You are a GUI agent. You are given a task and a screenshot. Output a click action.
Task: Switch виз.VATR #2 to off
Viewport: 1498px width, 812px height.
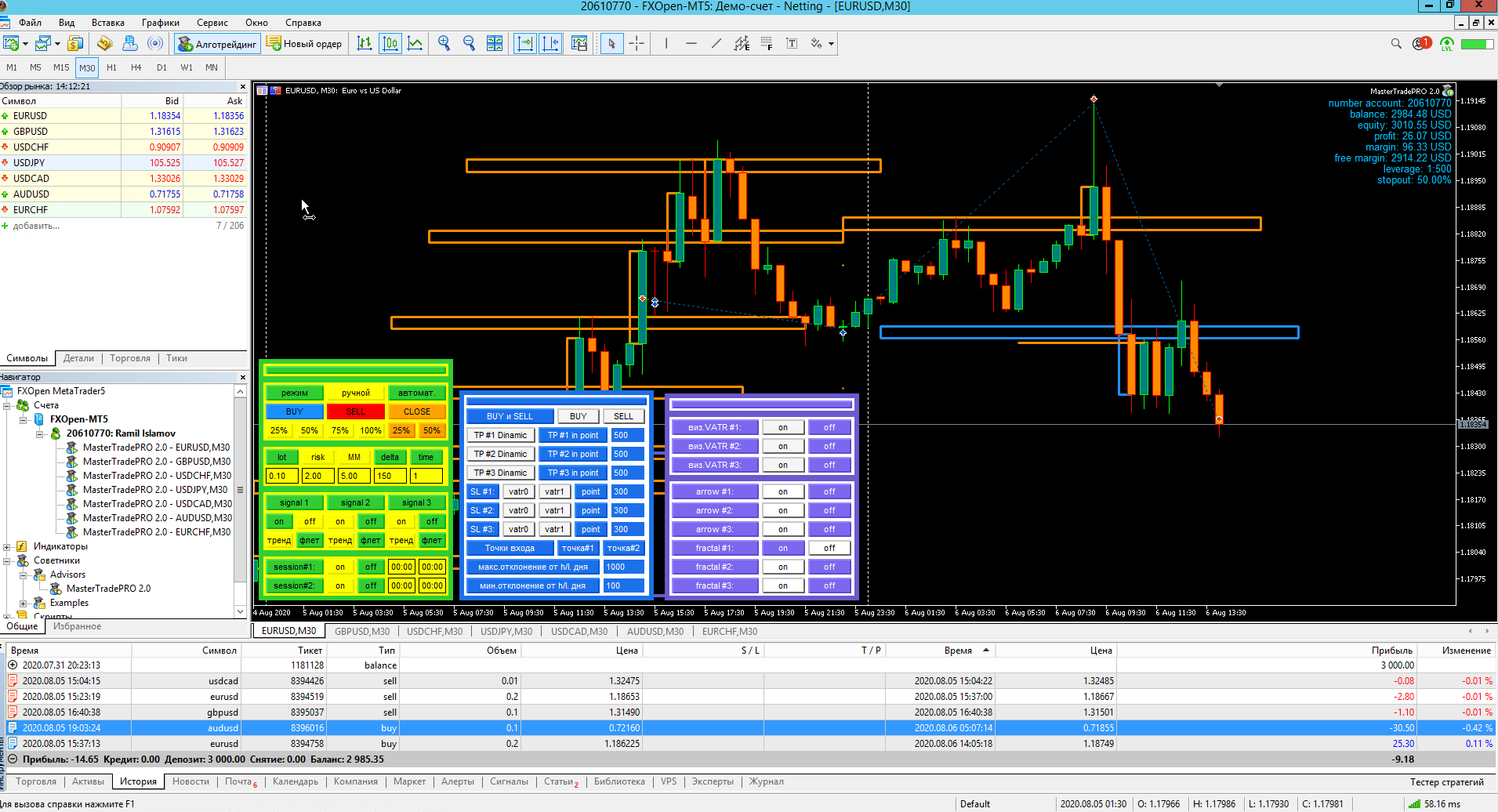coord(829,446)
